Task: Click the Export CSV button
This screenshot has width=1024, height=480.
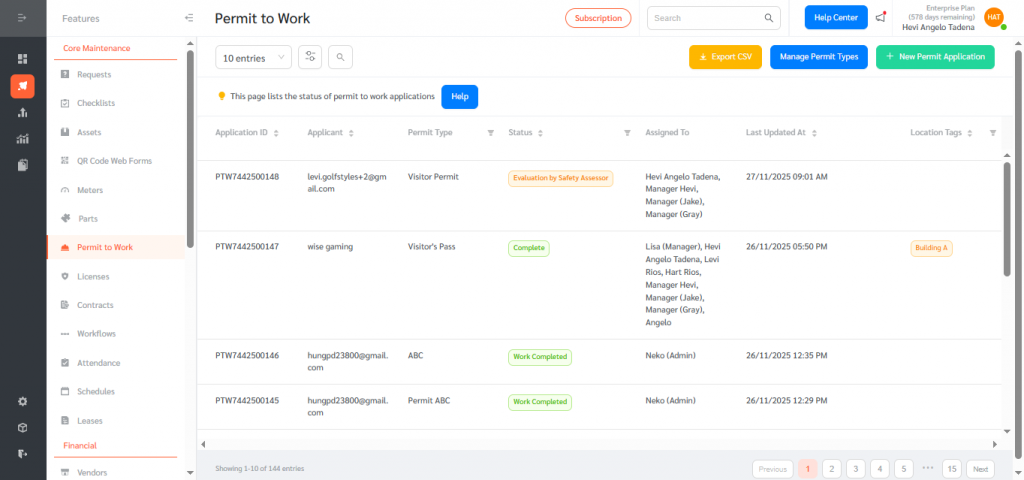Action: [725, 57]
